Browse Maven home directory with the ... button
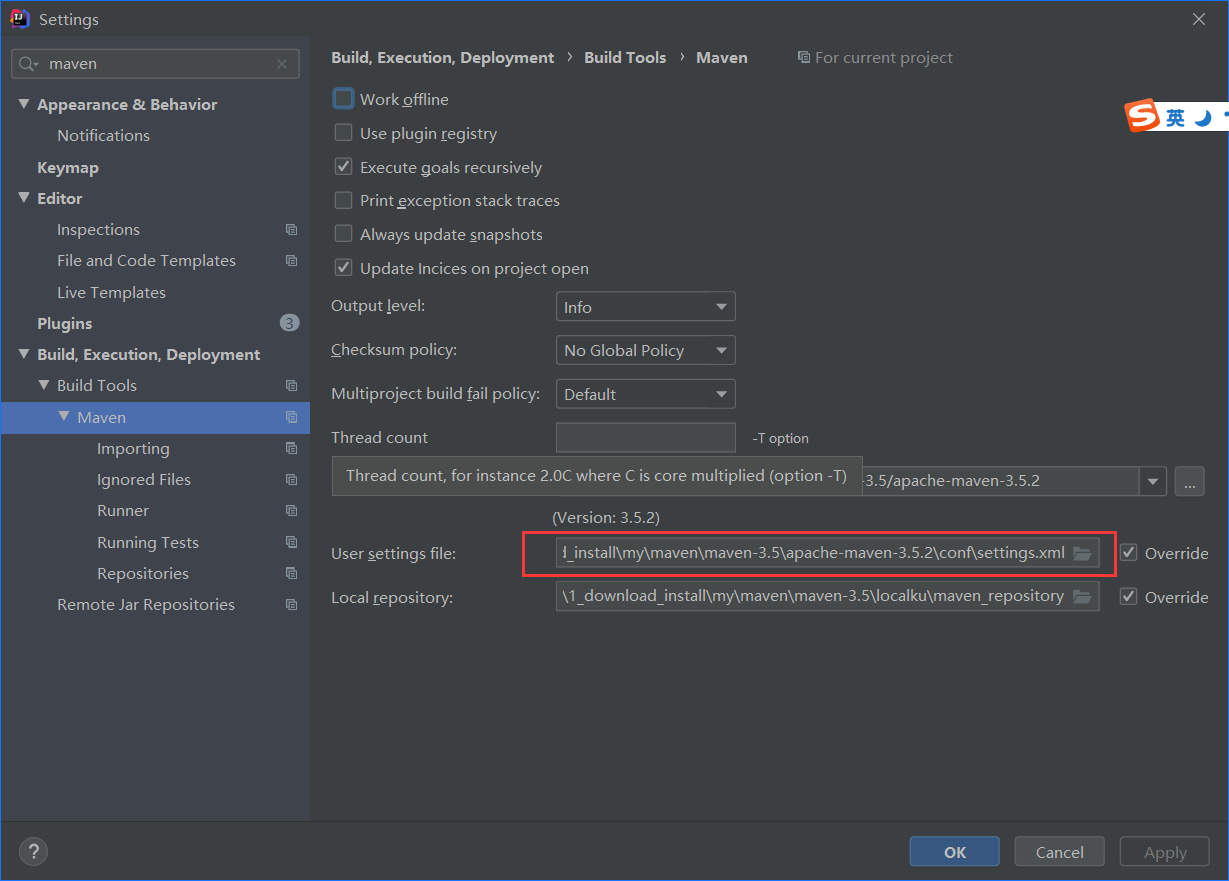Image resolution: width=1229 pixels, height=881 pixels. [1189, 481]
